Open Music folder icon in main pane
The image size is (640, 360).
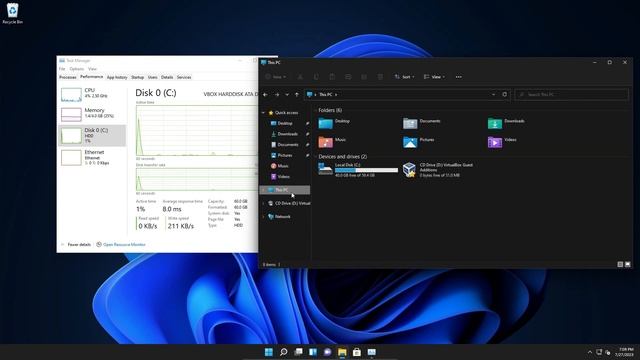[x=325, y=142]
